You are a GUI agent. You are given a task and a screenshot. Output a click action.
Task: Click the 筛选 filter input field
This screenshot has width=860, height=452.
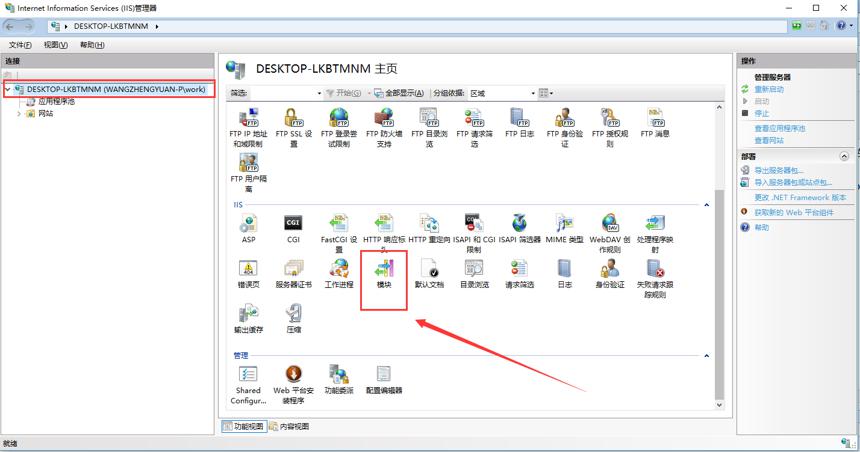286,93
